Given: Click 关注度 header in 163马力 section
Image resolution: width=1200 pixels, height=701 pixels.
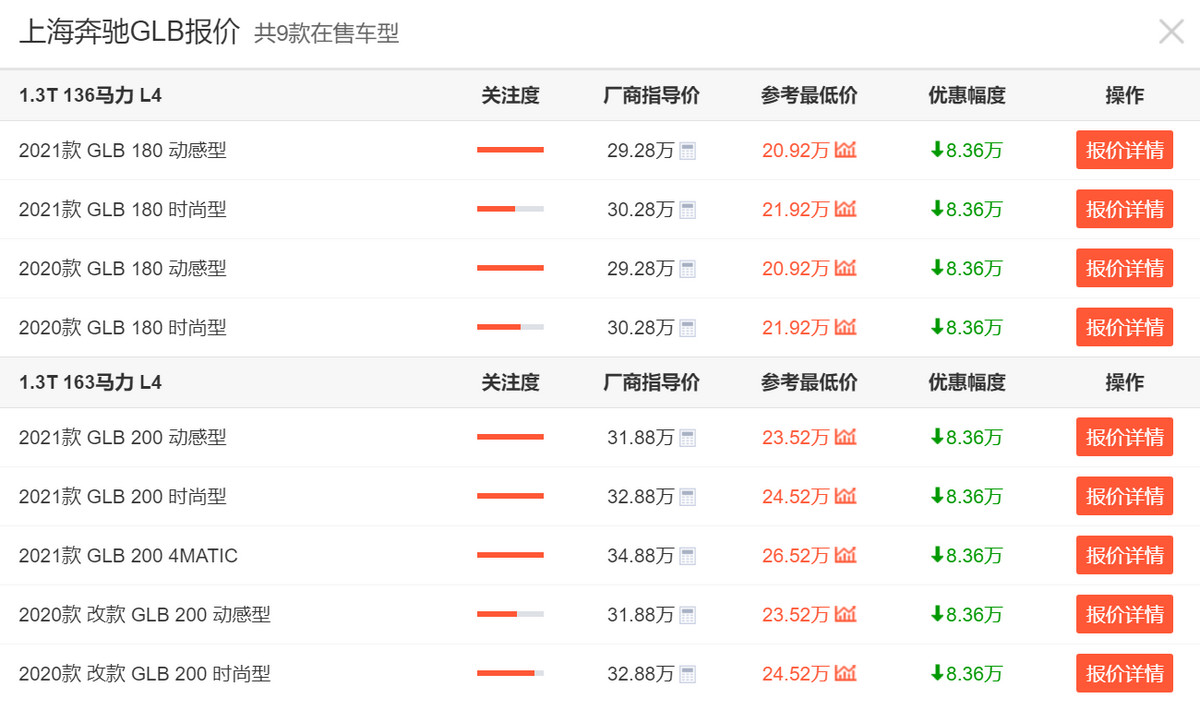Looking at the screenshot, I should click(510, 383).
